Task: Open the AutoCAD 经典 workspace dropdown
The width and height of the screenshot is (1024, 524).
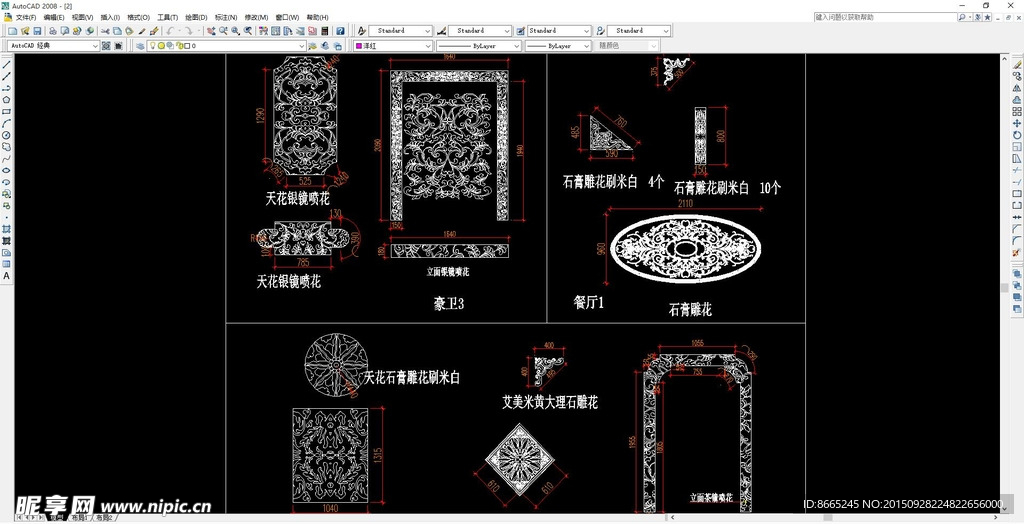Action: coord(54,46)
